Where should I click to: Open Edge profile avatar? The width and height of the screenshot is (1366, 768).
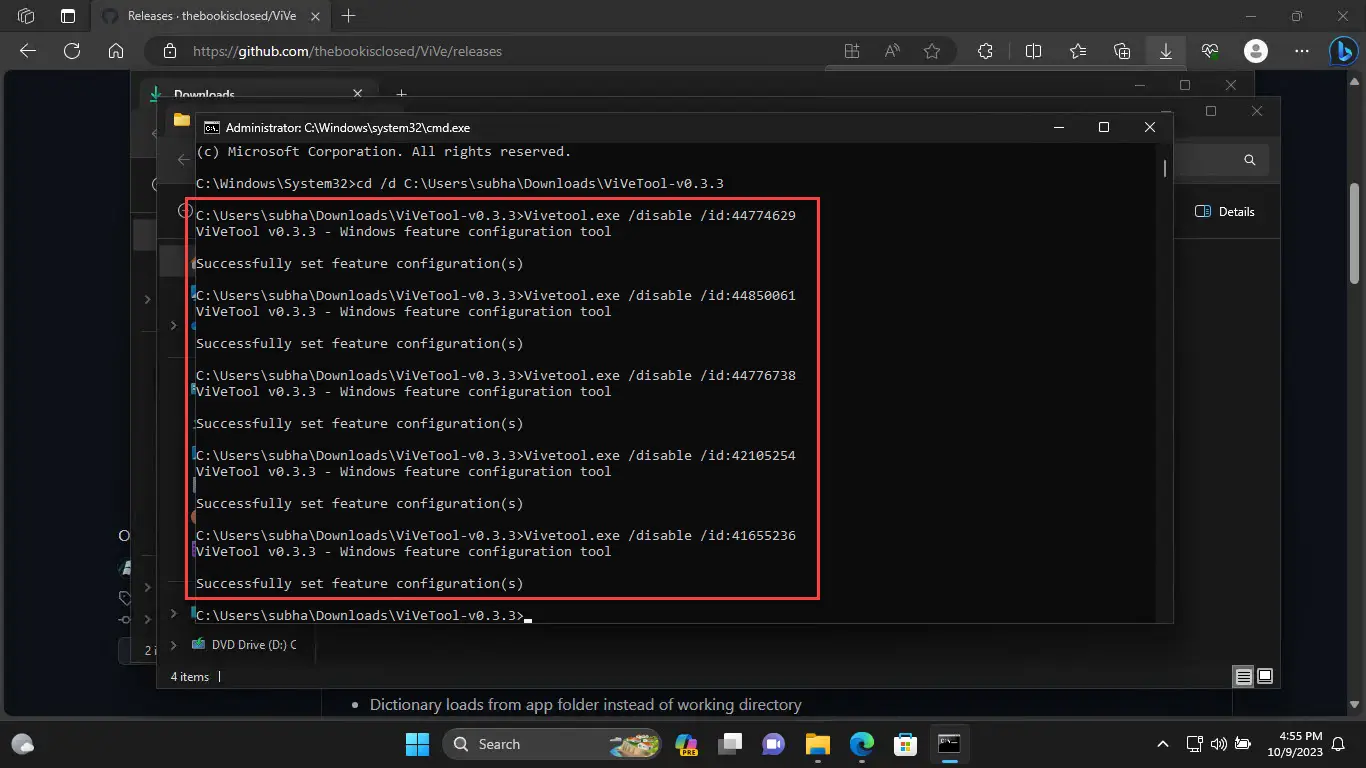(1256, 51)
